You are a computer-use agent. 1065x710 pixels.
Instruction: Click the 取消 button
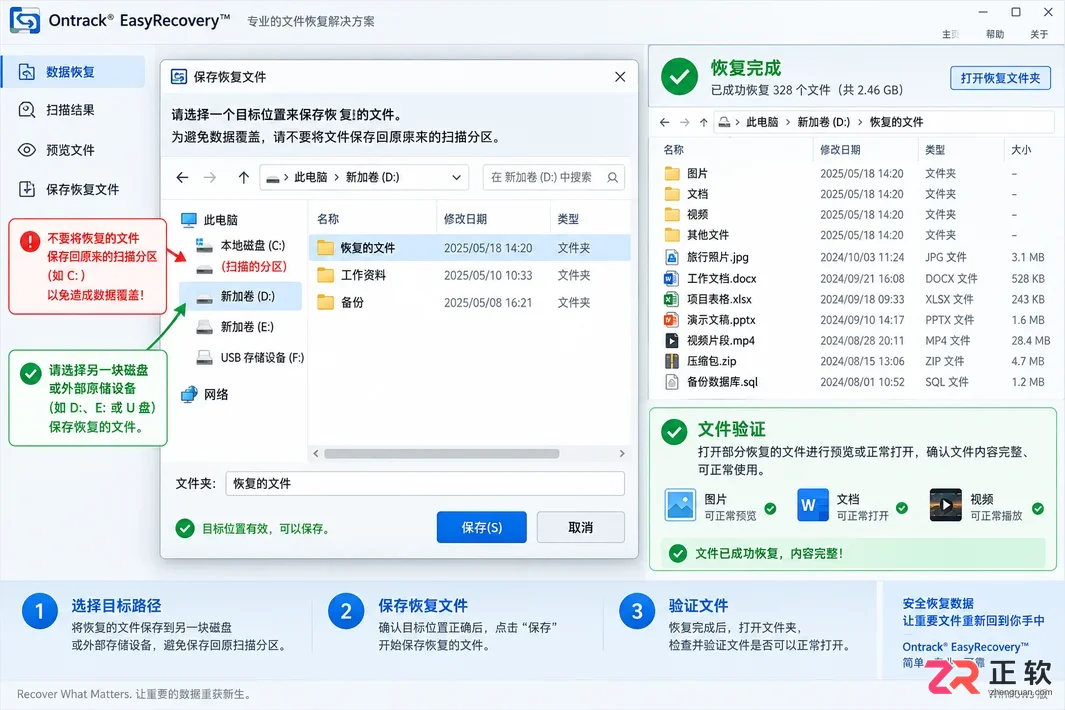[581, 527]
